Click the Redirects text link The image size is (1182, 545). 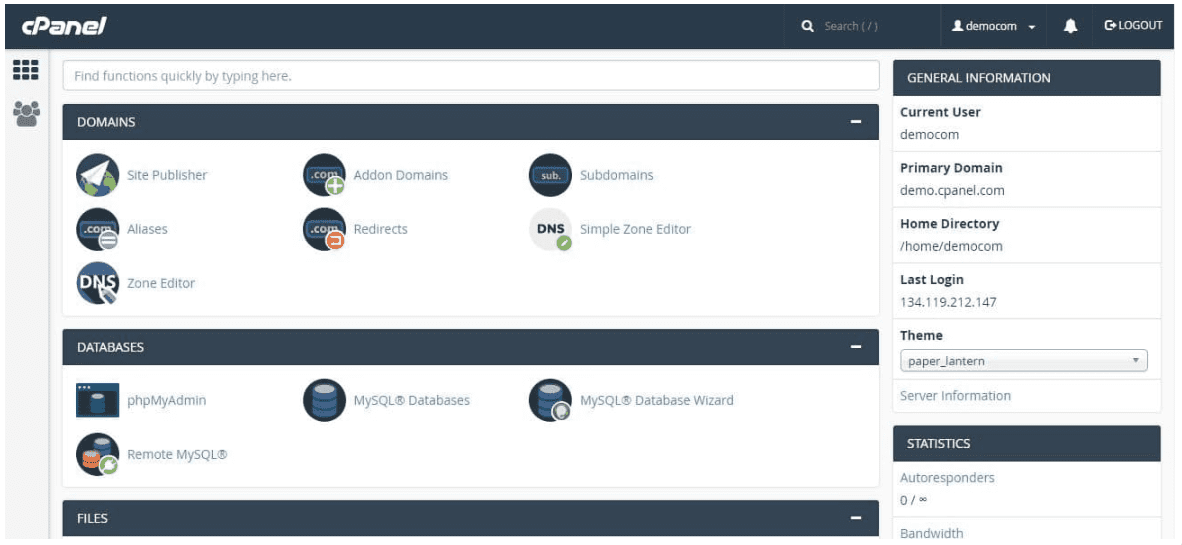[x=381, y=229]
